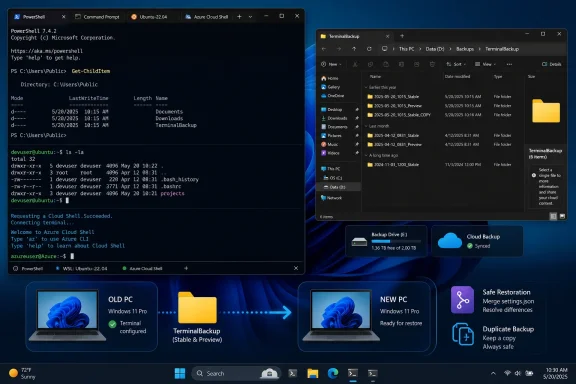
Task: Click 'This PC' in the address breadcrumb
Action: click(406, 49)
